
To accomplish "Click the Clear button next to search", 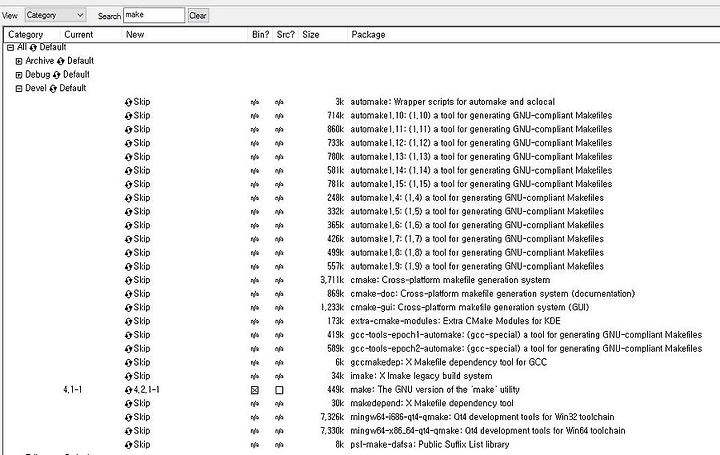I will pyautogui.click(x=198, y=16).
